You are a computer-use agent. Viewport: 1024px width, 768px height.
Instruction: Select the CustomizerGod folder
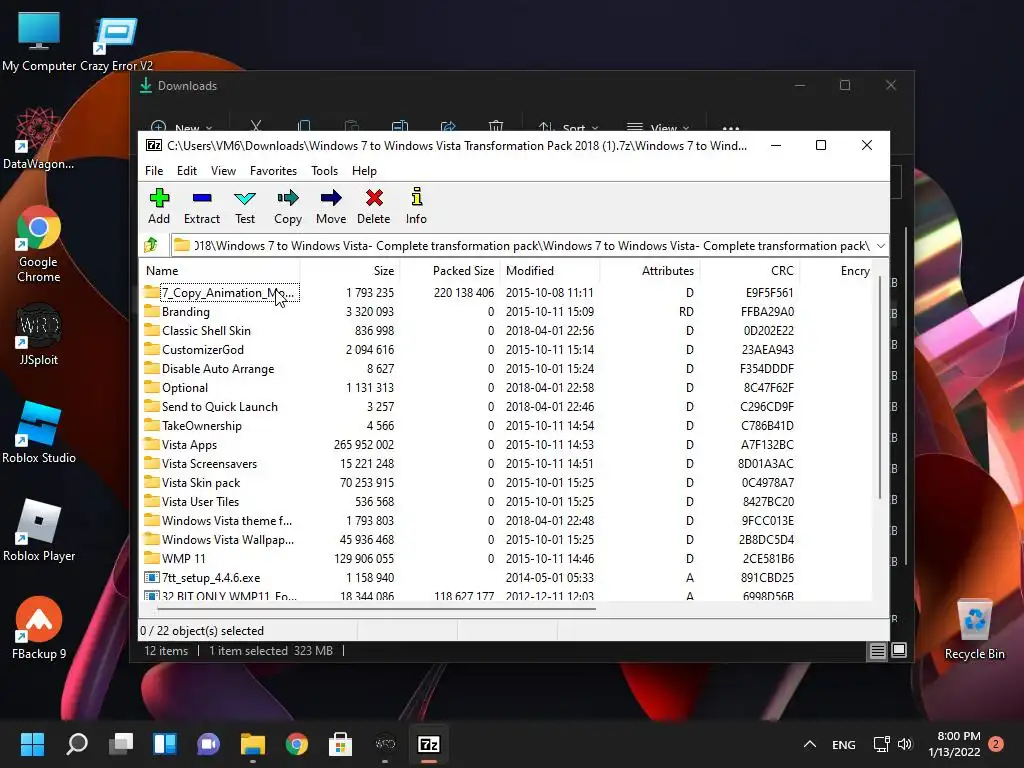pos(194,349)
